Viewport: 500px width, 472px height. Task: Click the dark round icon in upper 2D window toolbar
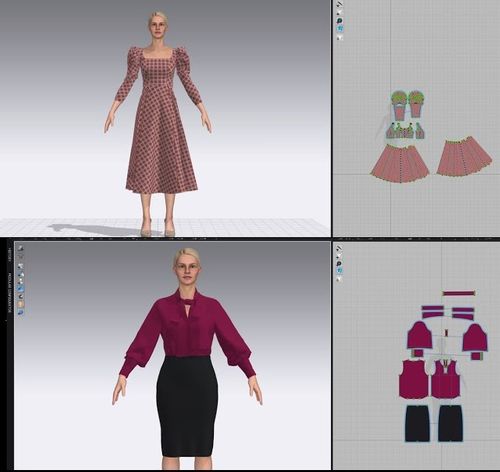coord(339,21)
